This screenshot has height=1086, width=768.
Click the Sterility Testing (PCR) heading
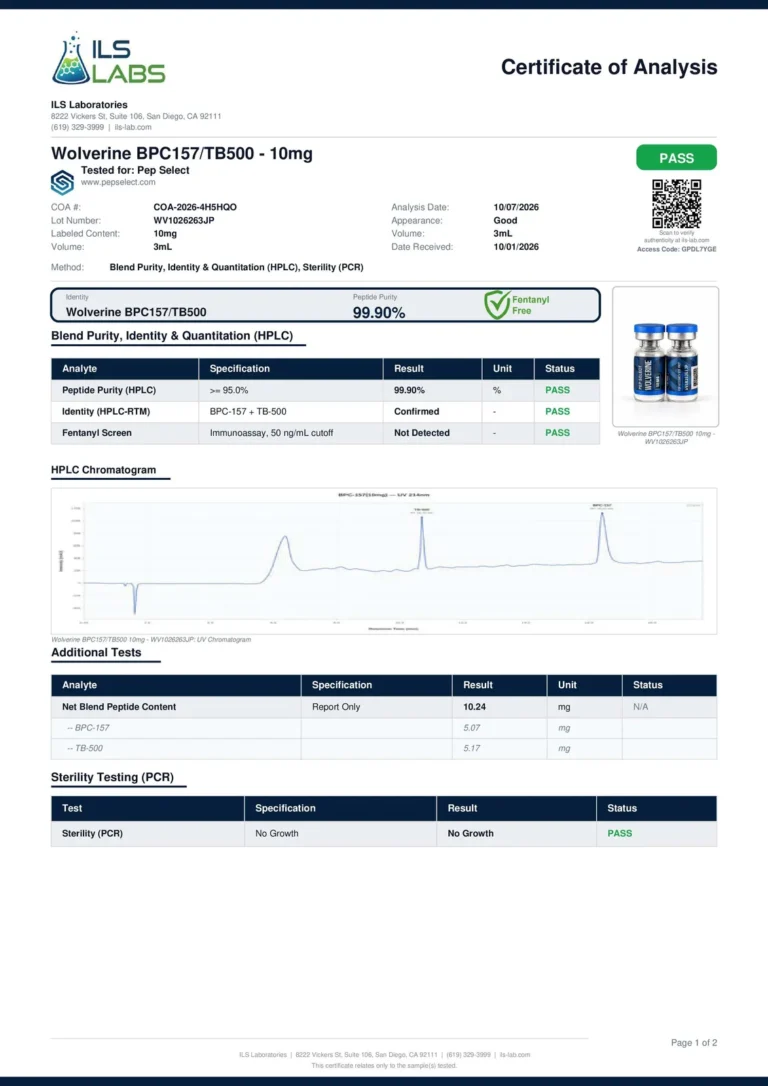(112, 777)
